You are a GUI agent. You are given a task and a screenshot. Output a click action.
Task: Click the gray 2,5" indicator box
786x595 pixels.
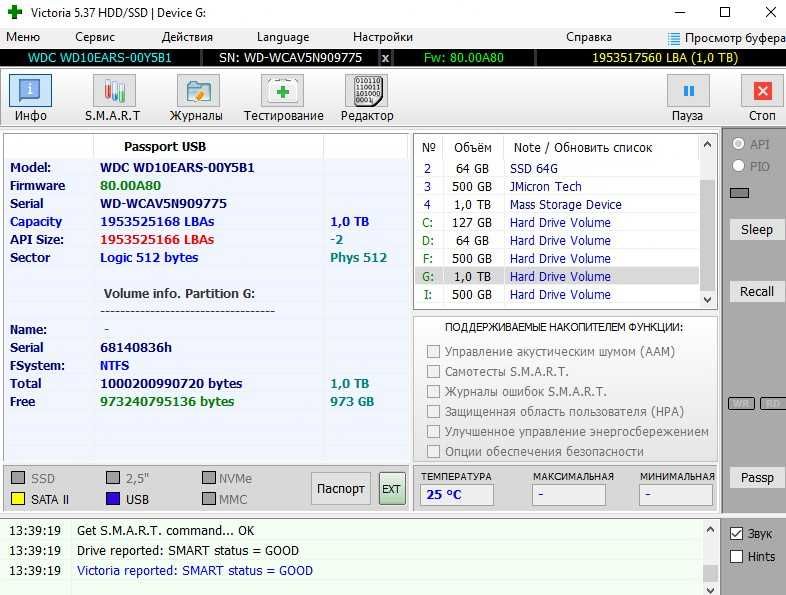coord(113,477)
